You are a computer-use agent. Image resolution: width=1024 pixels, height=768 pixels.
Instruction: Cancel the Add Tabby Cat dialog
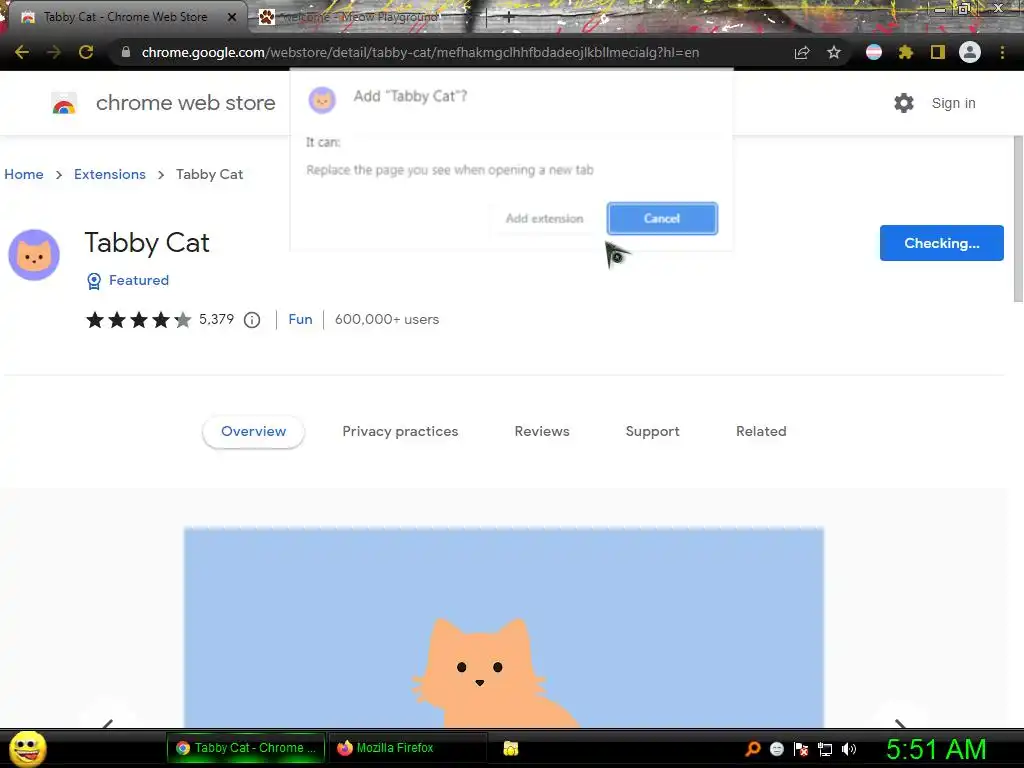point(662,219)
